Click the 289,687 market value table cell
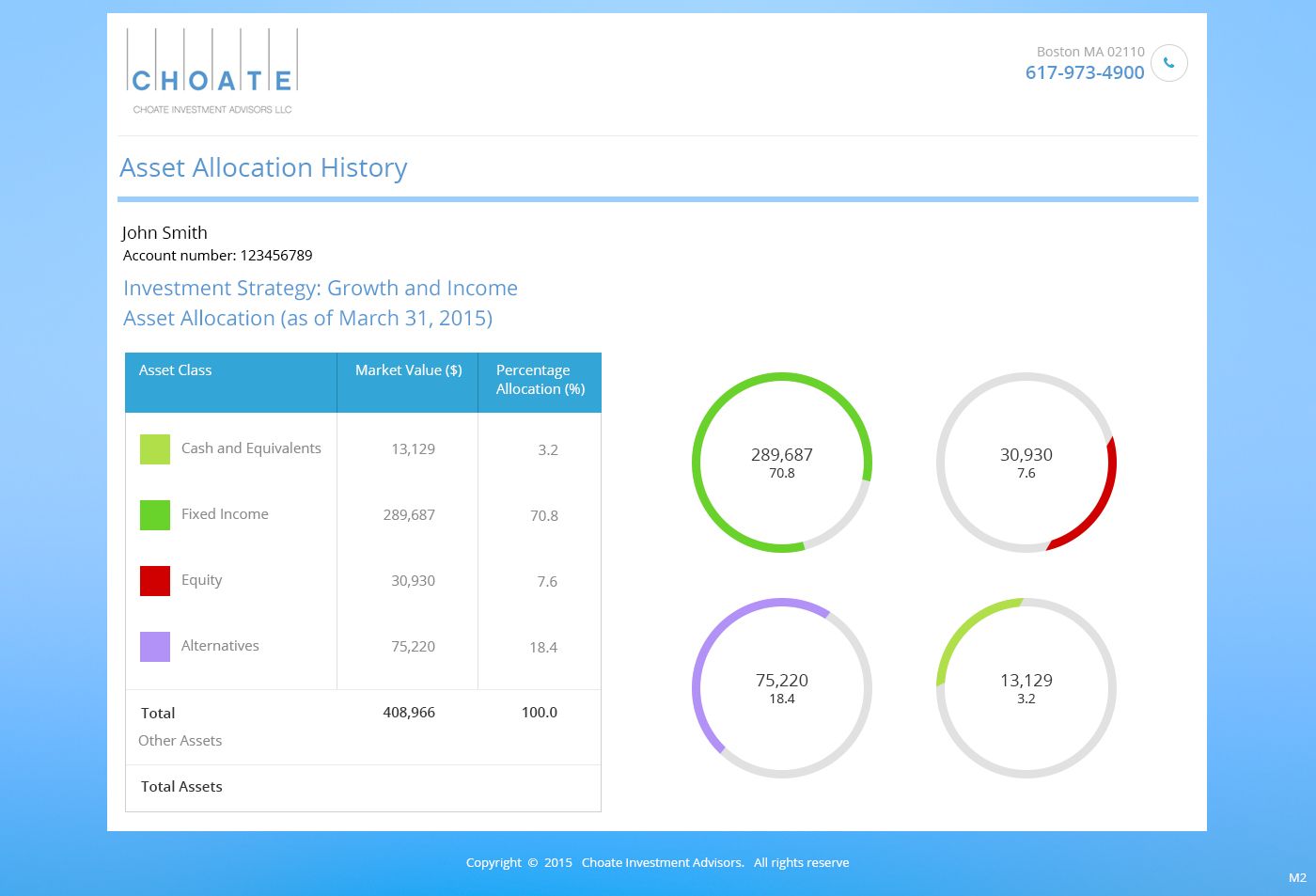This screenshot has width=1316, height=896. coord(409,515)
